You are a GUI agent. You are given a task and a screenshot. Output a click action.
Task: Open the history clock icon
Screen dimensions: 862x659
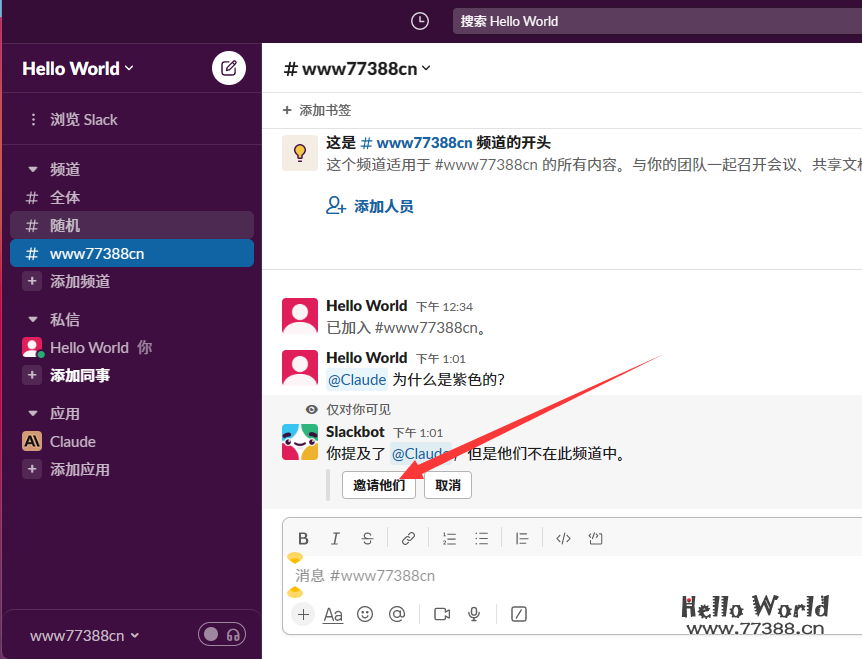pos(420,21)
